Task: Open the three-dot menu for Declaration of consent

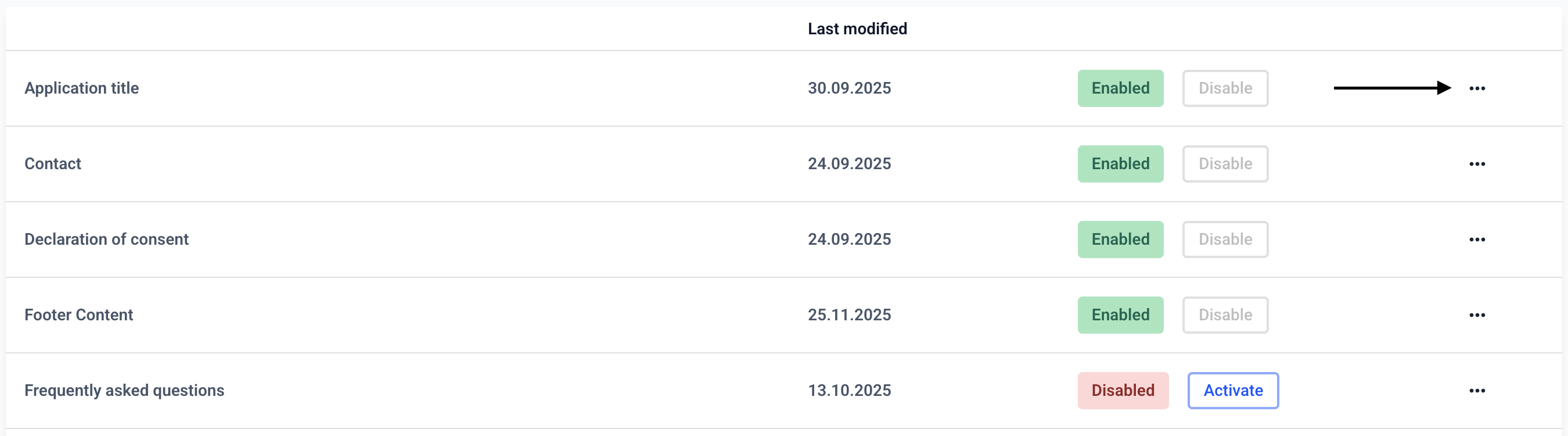Action: pyautogui.click(x=1477, y=240)
